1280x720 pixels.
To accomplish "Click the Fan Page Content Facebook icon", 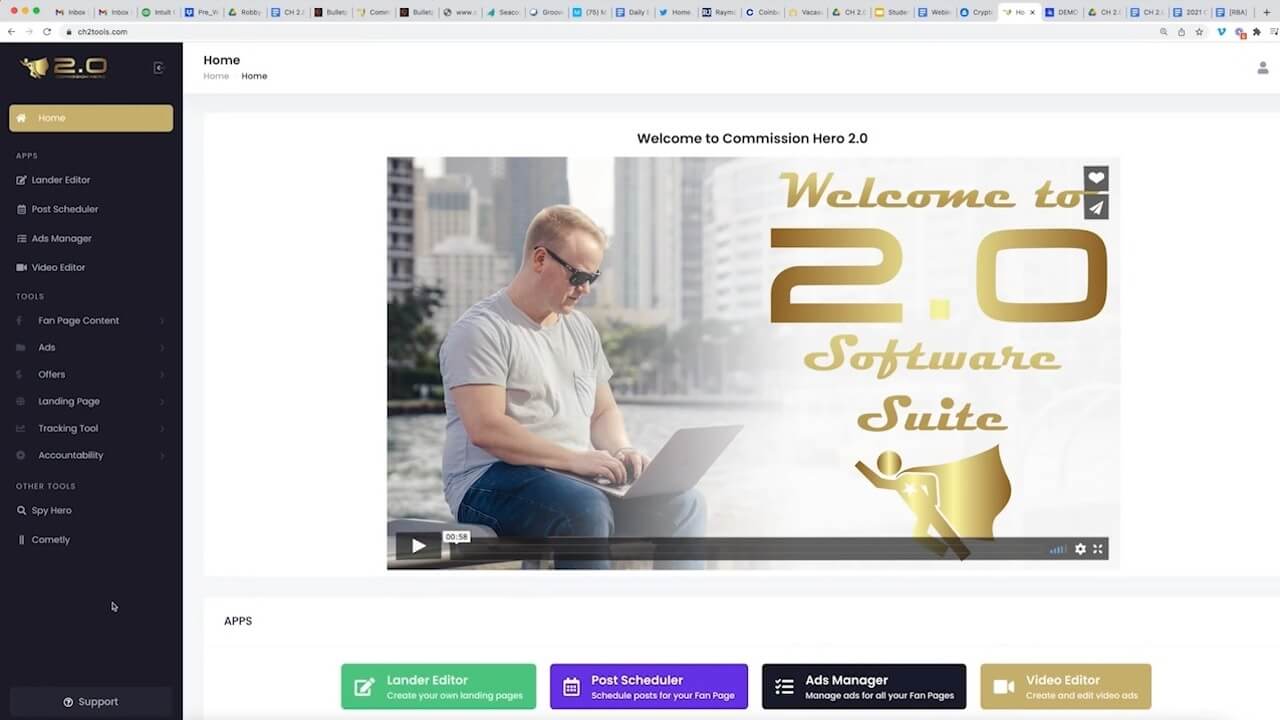I will point(21,321).
